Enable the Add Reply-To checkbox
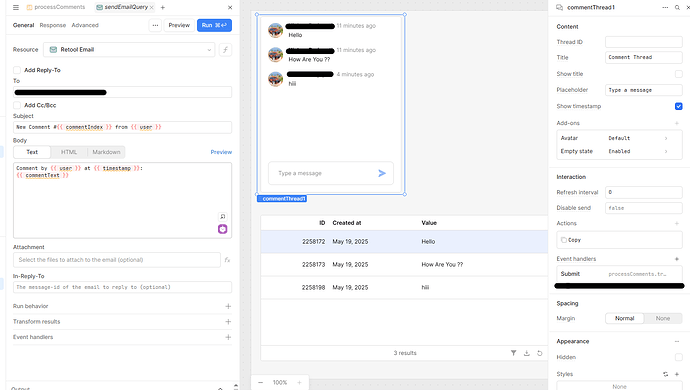 17,70
